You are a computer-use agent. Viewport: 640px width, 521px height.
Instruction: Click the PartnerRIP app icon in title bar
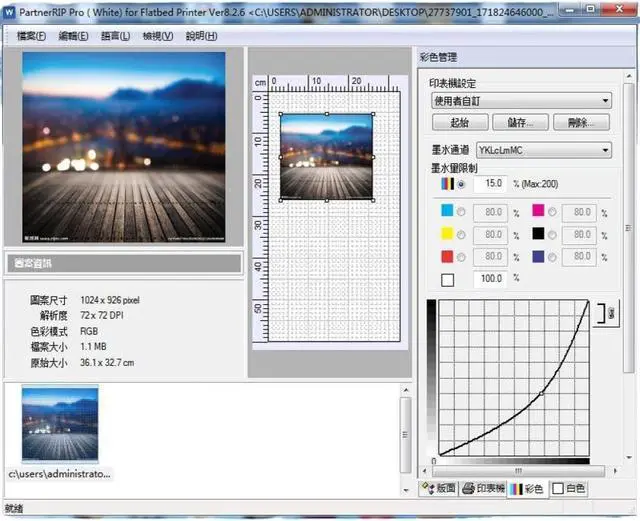[x=9, y=9]
